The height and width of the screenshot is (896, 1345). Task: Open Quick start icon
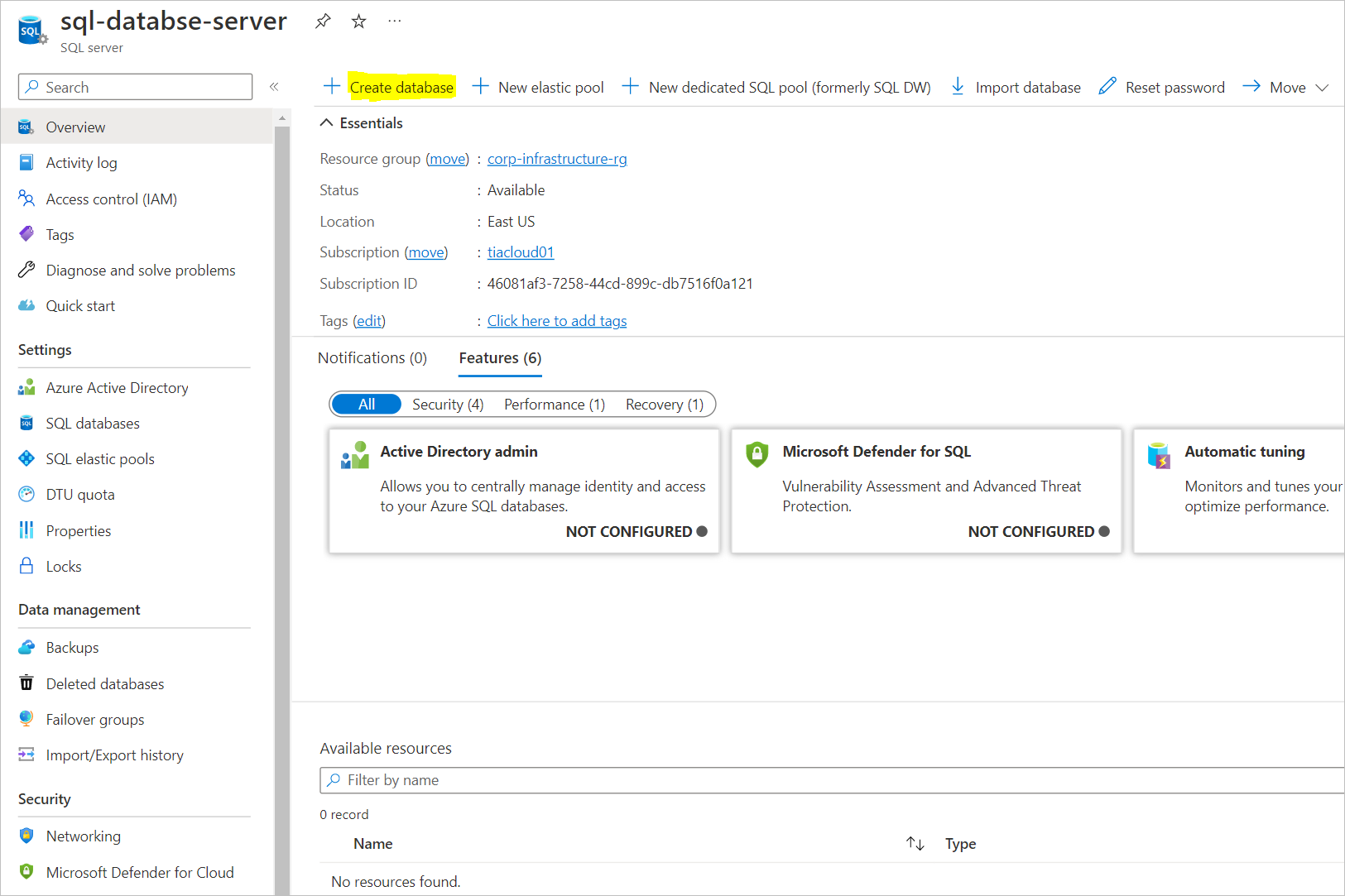26,305
